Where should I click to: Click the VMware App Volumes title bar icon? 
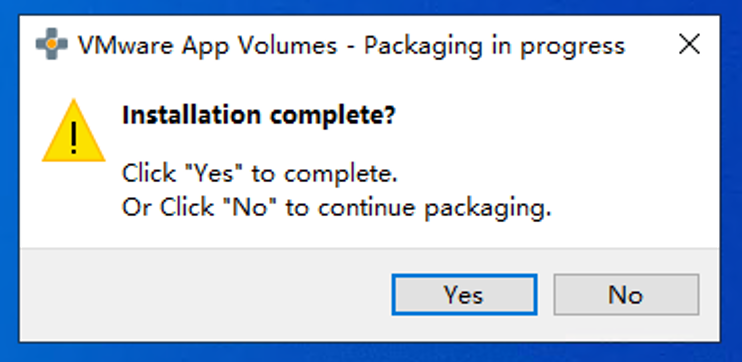click(x=52, y=44)
